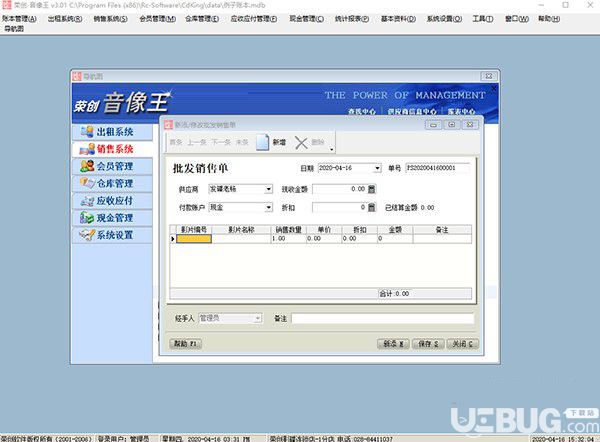Click the row selector arrow in grid
The height and width of the screenshot is (442, 600).
click(173, 239)
